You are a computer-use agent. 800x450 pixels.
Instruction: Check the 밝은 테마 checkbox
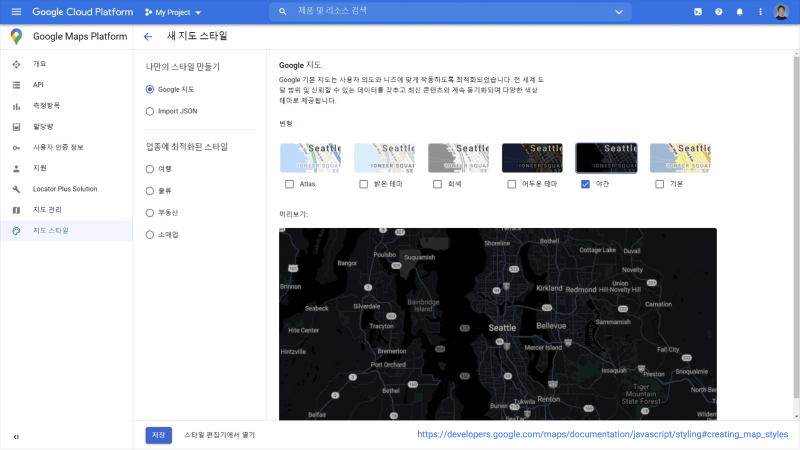coord(363,184)
